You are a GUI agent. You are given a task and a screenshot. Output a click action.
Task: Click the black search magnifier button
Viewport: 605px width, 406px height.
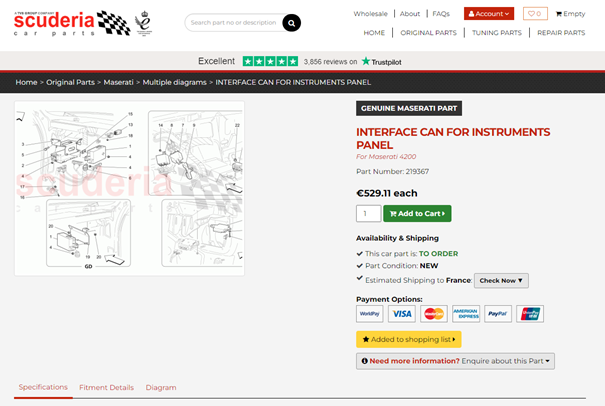point(291,23)
